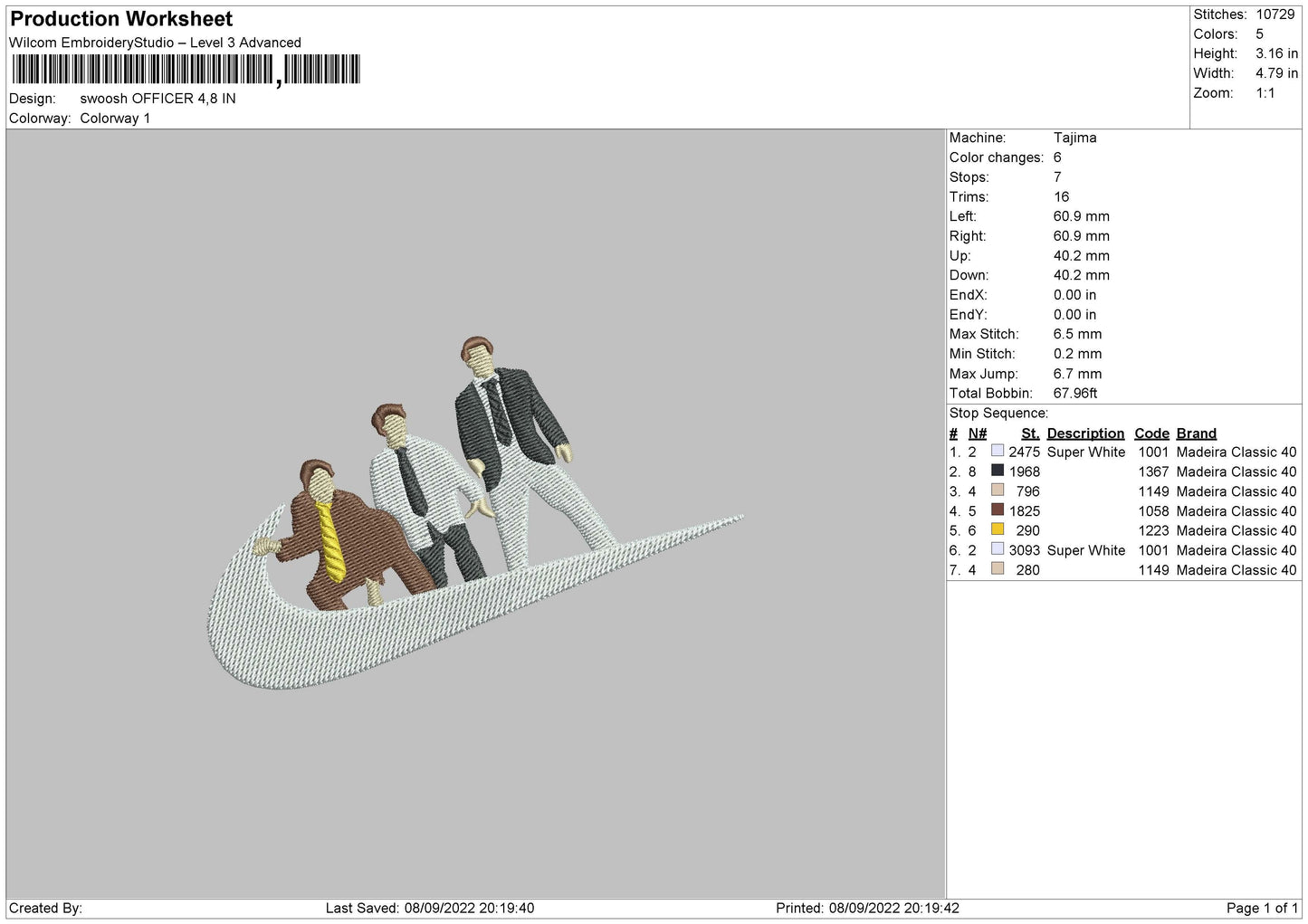This screenshot has height=924, width=1308.
Task: Click the Description column header
Action: (x=1085, y=433)
